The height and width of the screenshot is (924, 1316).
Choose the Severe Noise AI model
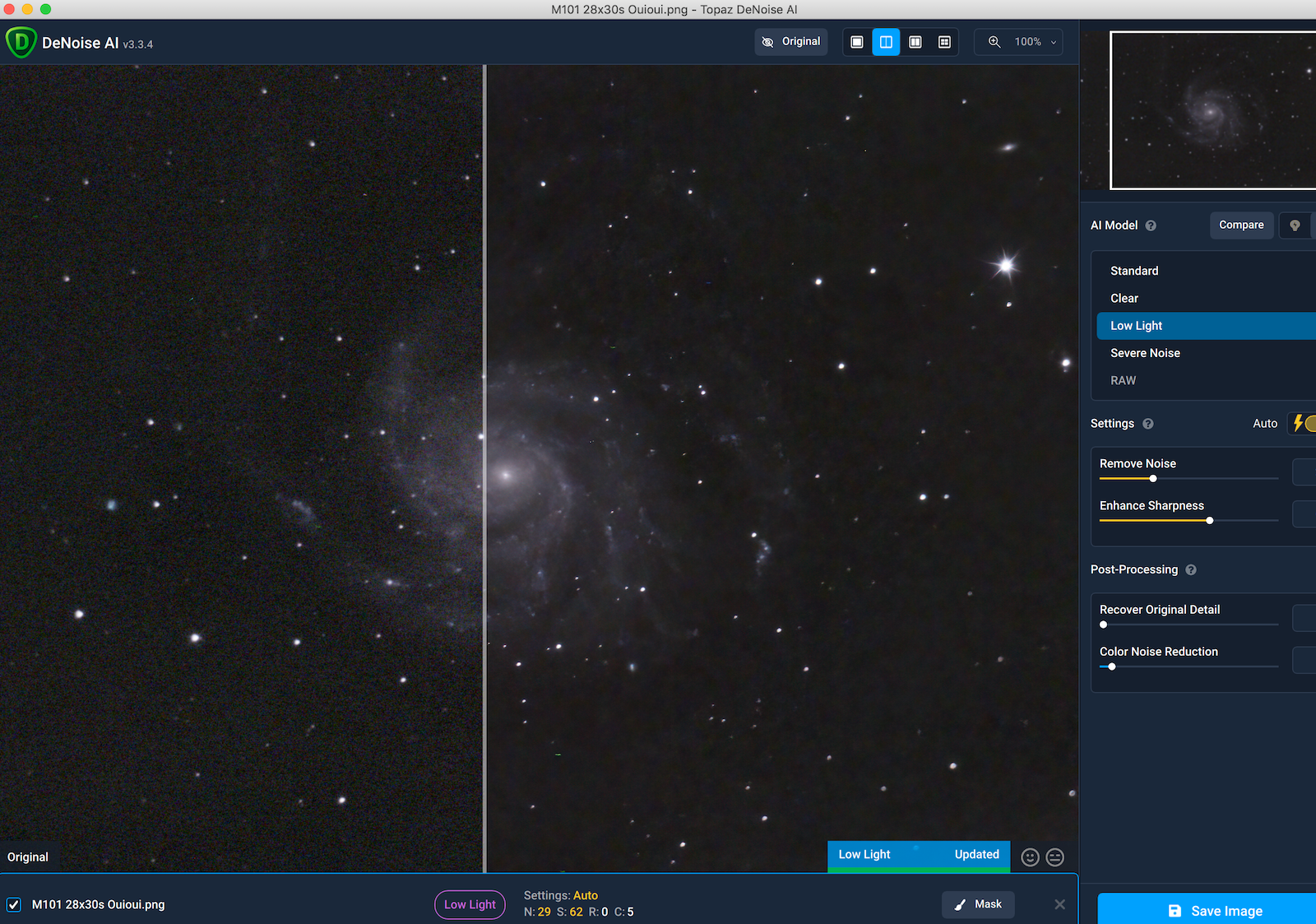point(1145,353)
